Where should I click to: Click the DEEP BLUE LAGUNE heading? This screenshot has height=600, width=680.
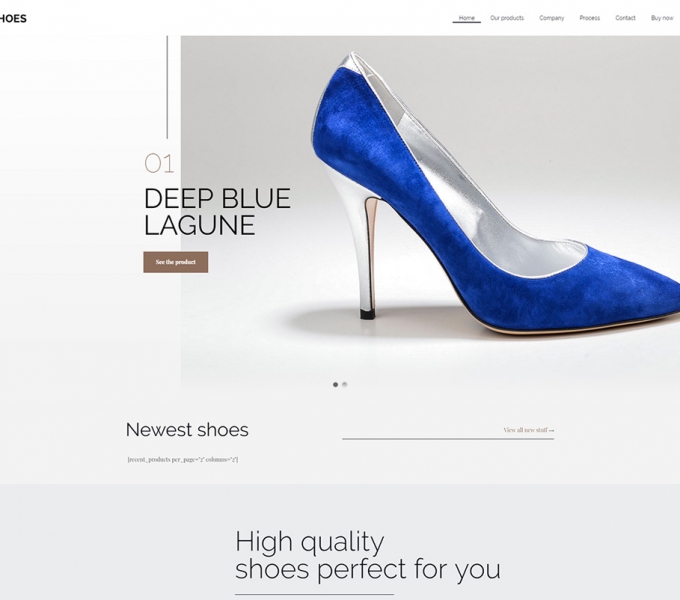point(217,212)
